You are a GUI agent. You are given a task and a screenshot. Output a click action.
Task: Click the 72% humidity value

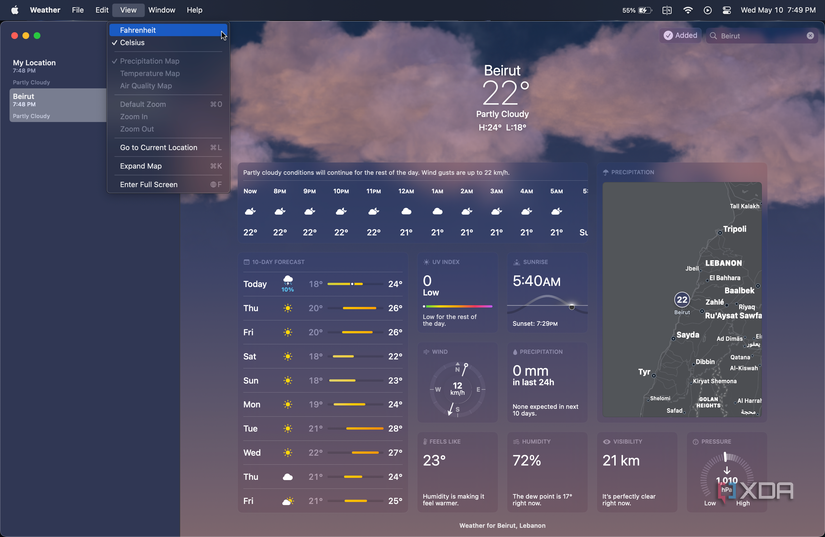click(x=527, y=461)
